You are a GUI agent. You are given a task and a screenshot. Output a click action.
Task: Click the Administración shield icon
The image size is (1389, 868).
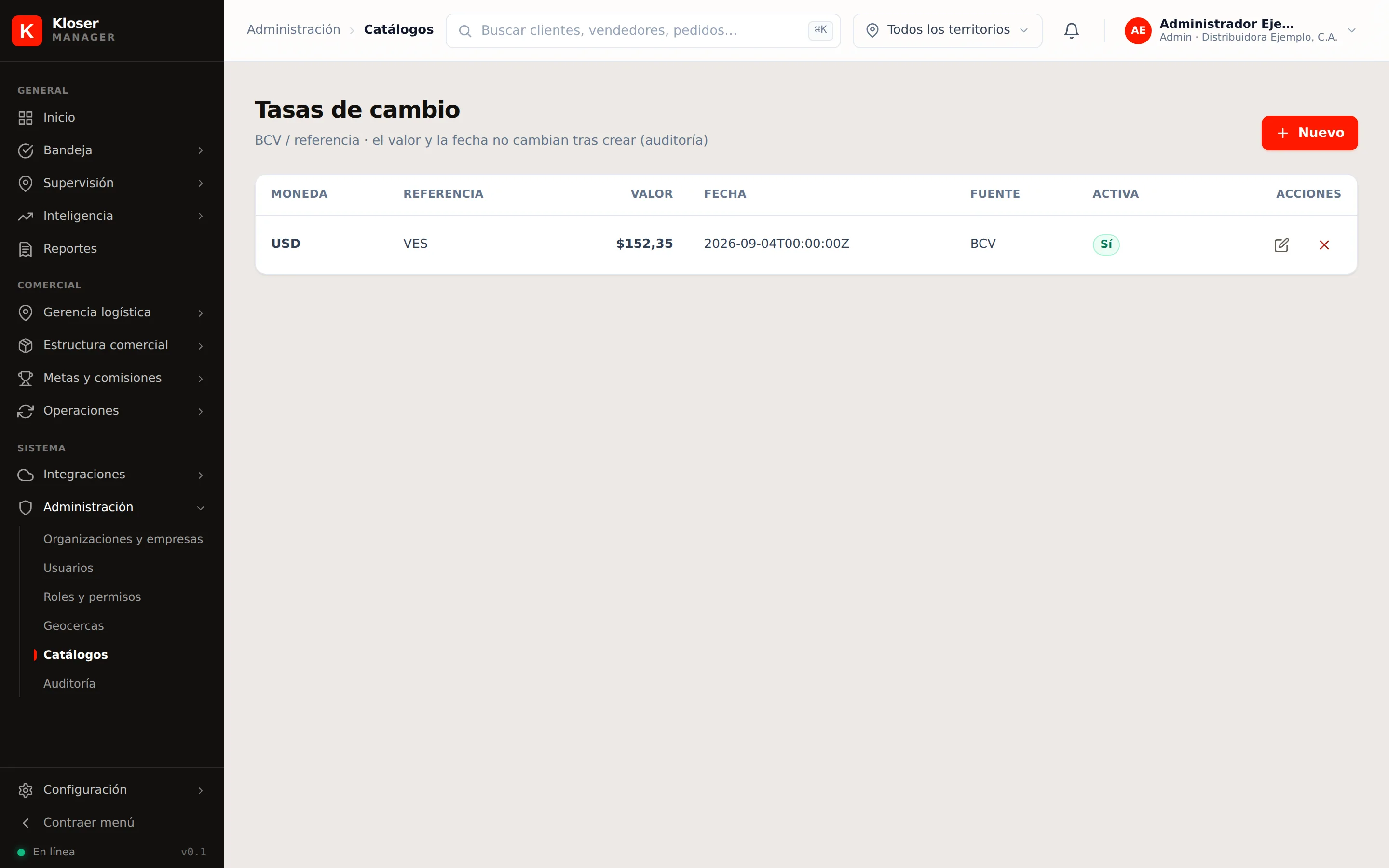25,507
